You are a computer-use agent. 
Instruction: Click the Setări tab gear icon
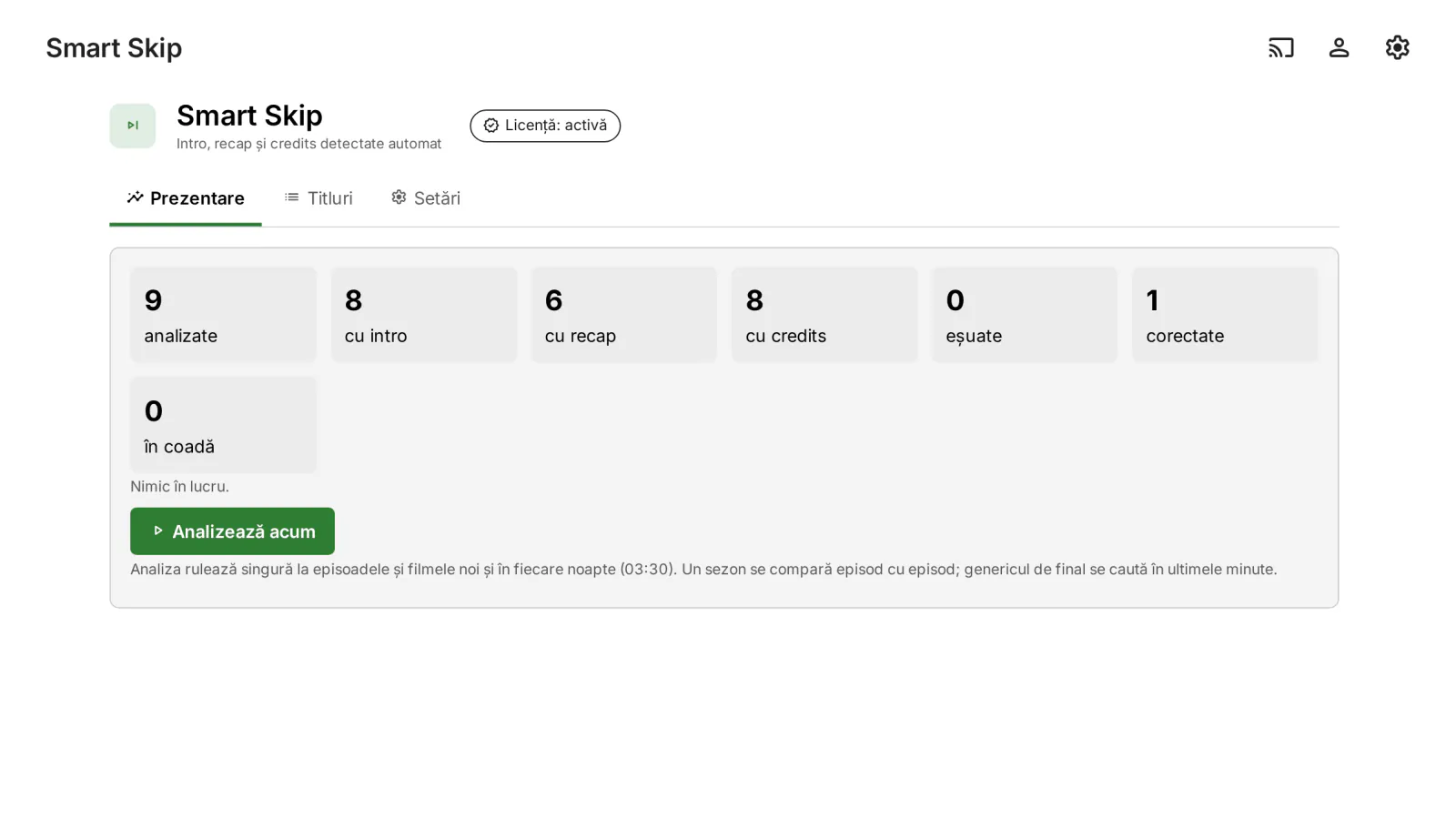tap(399, 197)
